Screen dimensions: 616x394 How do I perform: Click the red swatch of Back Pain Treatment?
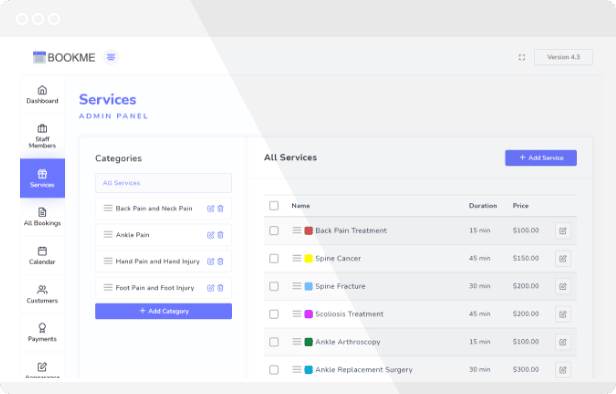(308, 231)
